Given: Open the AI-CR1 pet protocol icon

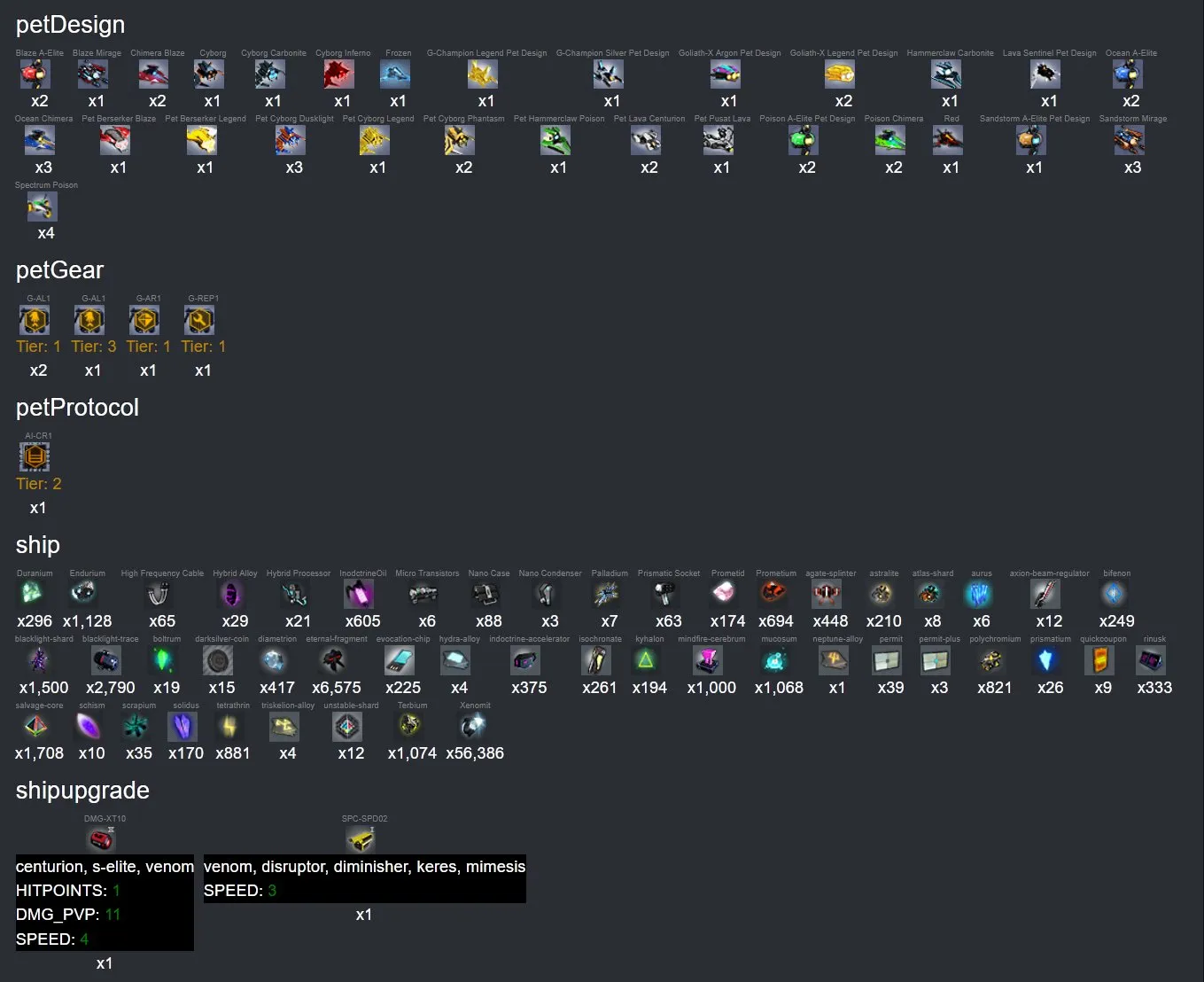Looking at the screenshot, I should coord(35,457).
